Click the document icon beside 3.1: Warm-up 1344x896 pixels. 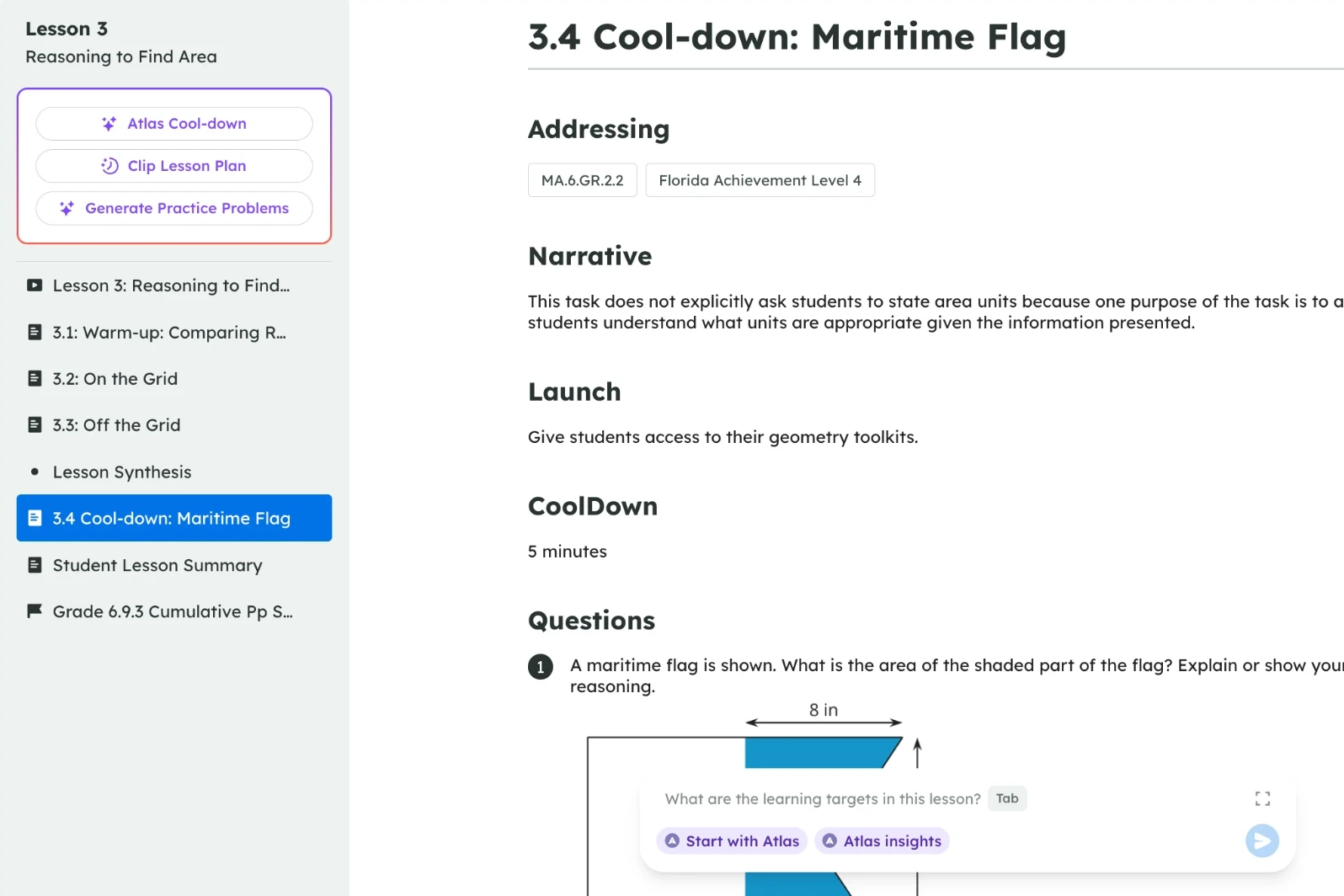point(35,332)
